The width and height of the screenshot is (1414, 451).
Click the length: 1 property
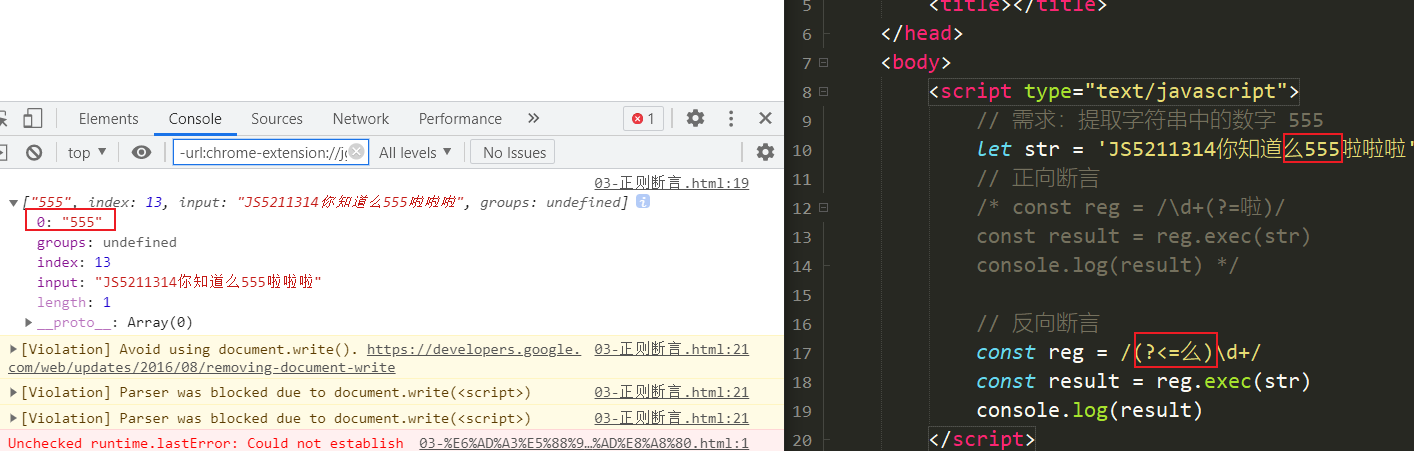pyautogui.click(x=74, y=302)
